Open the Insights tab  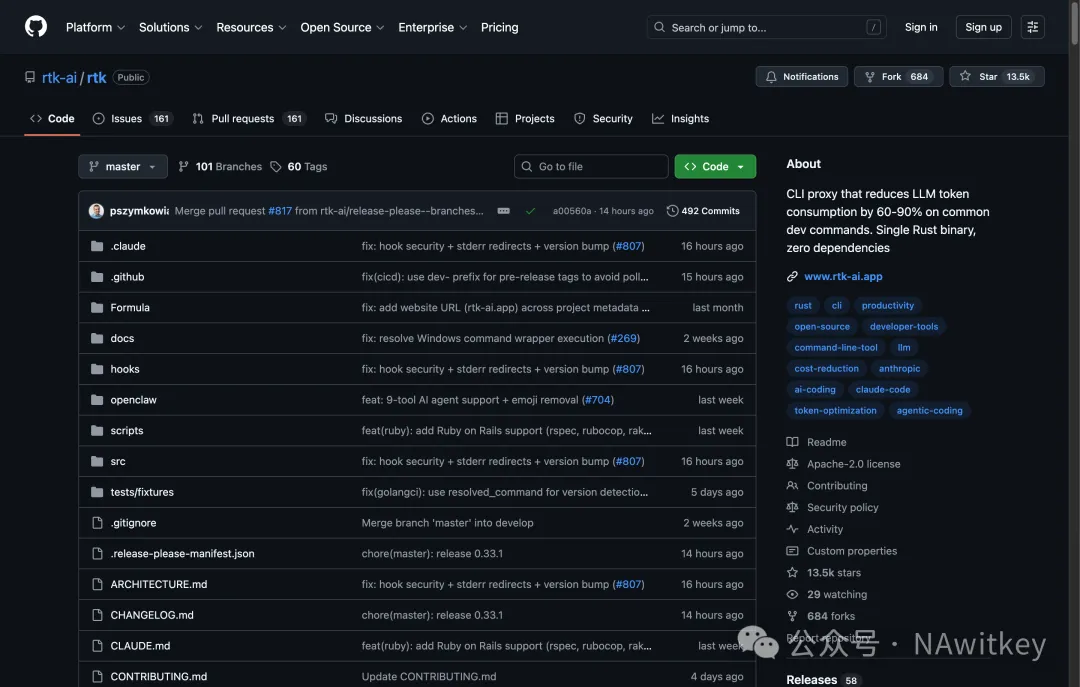coord(681,119)
